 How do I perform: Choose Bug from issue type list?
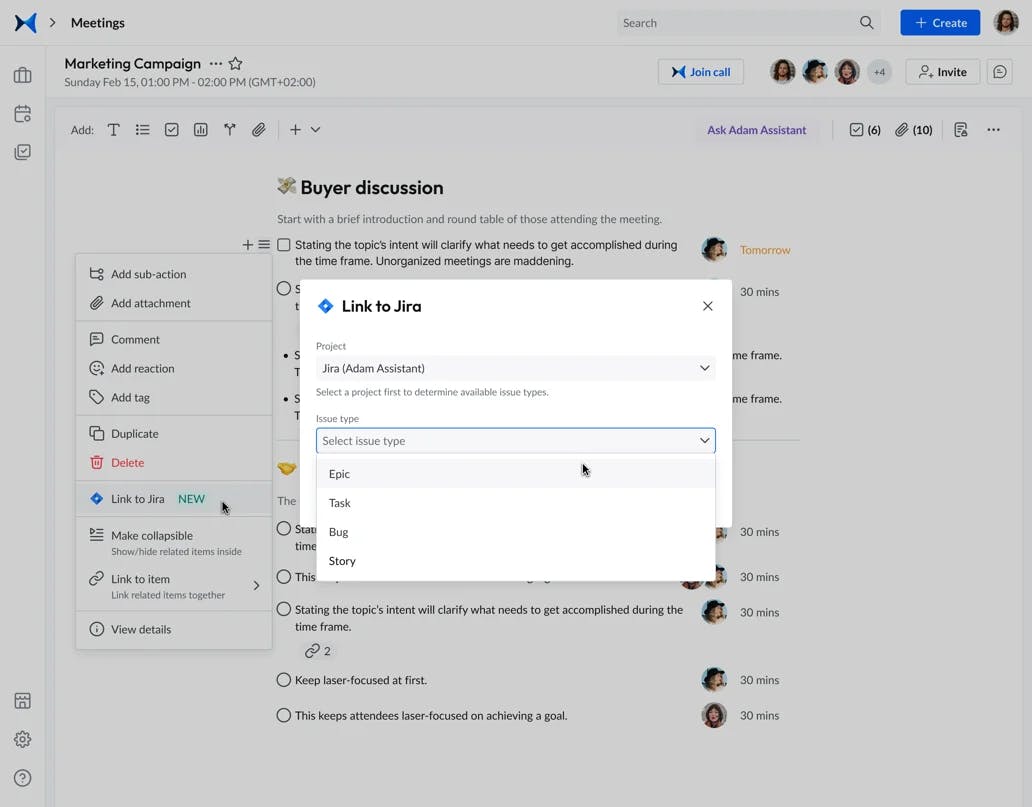point(339,532)
